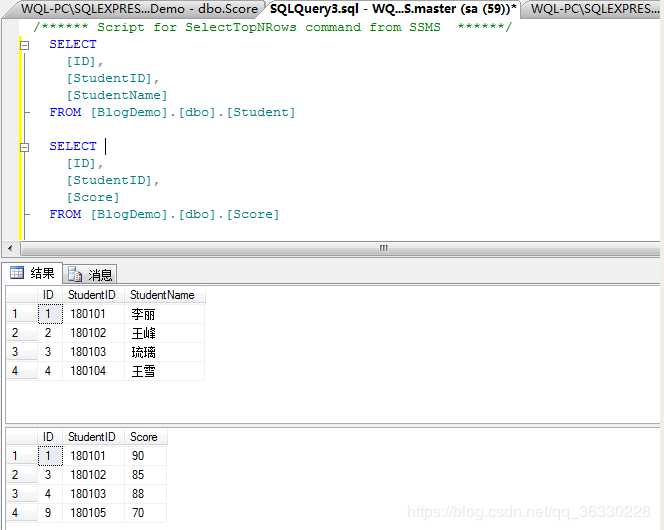This screenshot has width=664, height=530.
Task: Click the editor horizontal scrollbar left arrow
Action: (x=11, y=248)
